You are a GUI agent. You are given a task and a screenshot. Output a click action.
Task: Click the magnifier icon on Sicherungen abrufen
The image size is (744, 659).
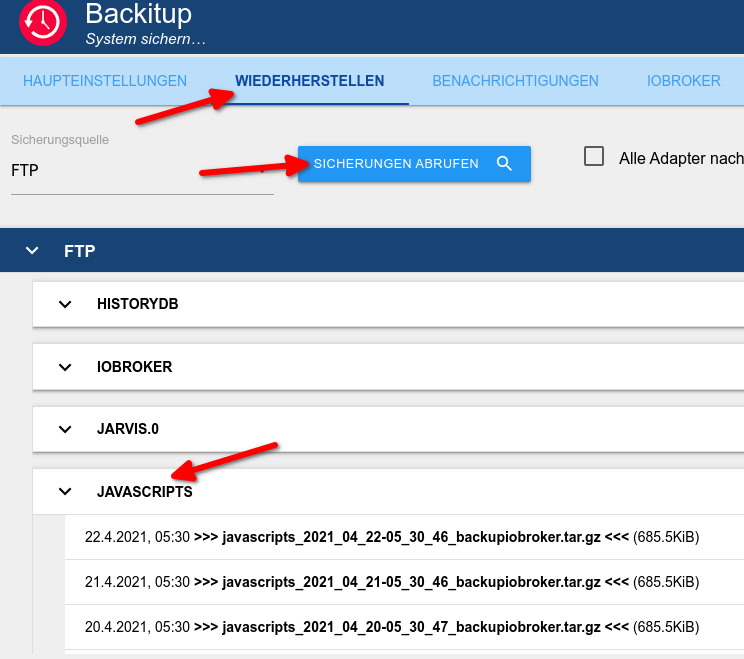(x=504, y=164)
